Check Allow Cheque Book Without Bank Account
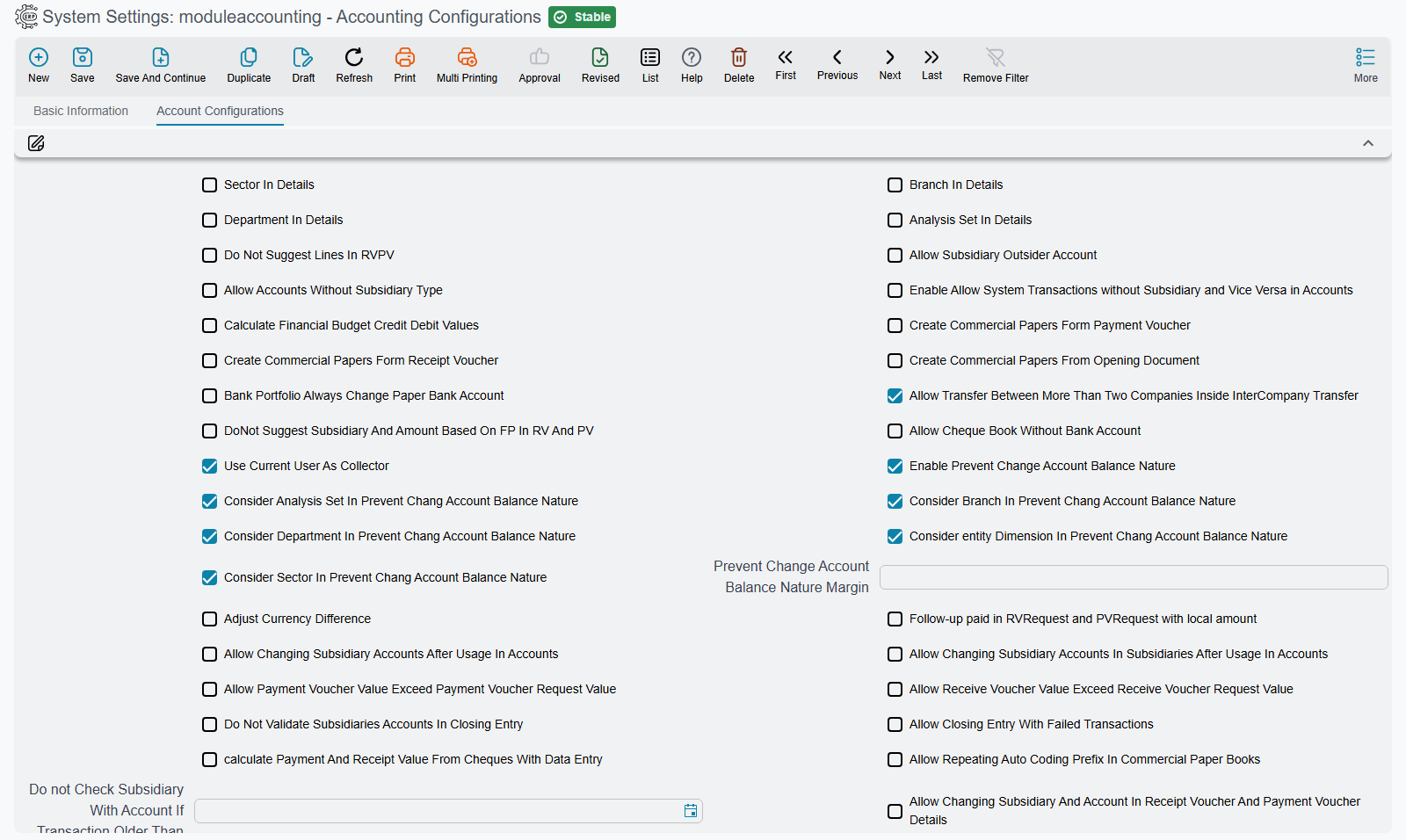The image size is (1406, 840). (x=895, y=431)
